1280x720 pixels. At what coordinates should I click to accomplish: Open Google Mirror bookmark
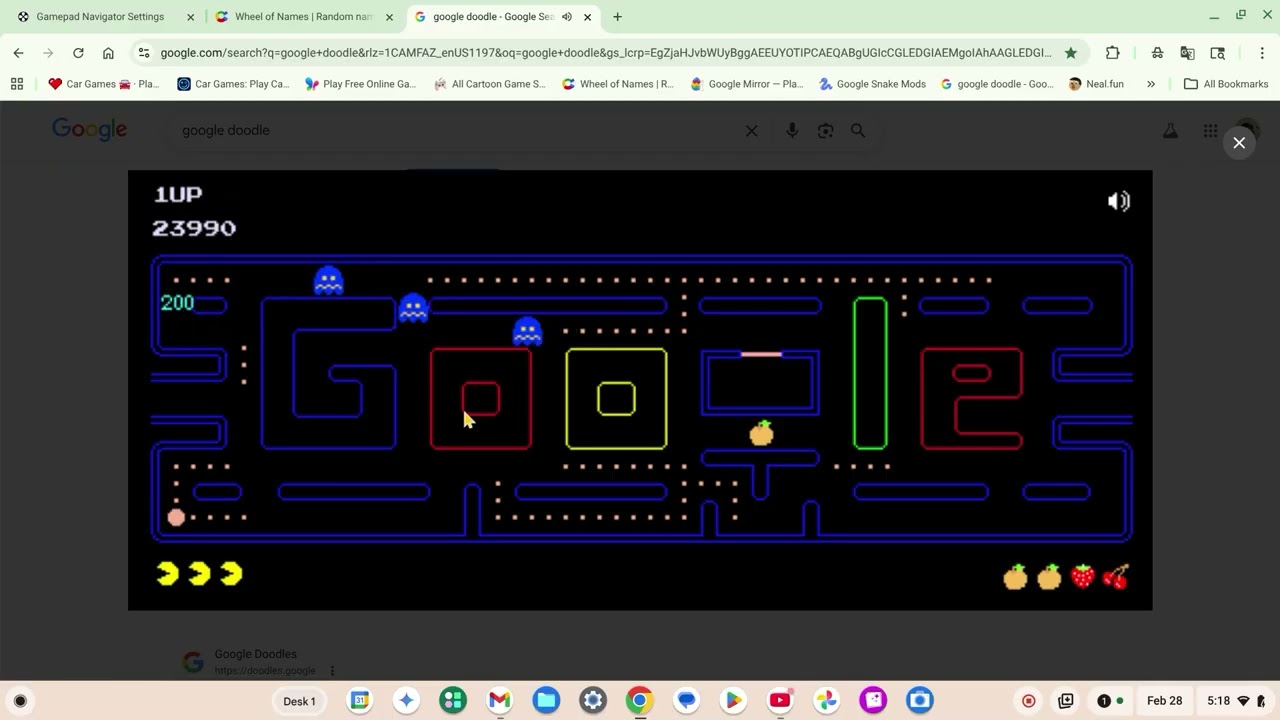[x=746, y=84]
